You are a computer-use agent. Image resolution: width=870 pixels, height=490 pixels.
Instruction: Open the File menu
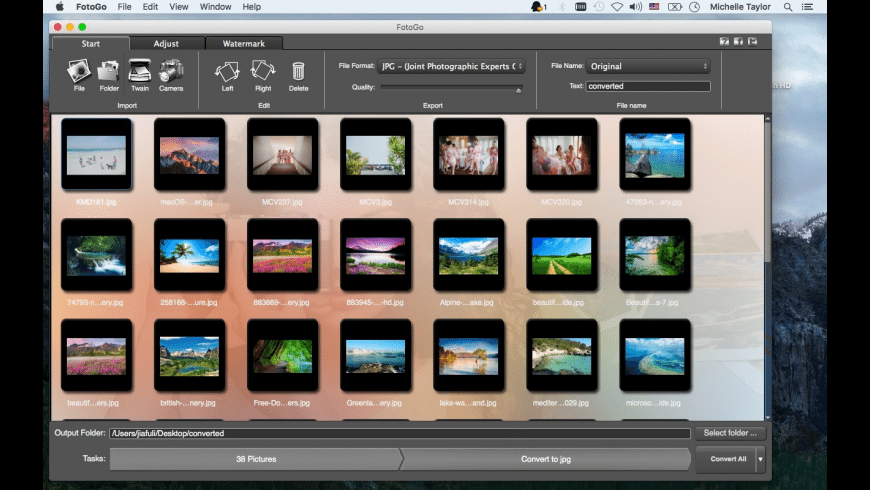point(124,7)
